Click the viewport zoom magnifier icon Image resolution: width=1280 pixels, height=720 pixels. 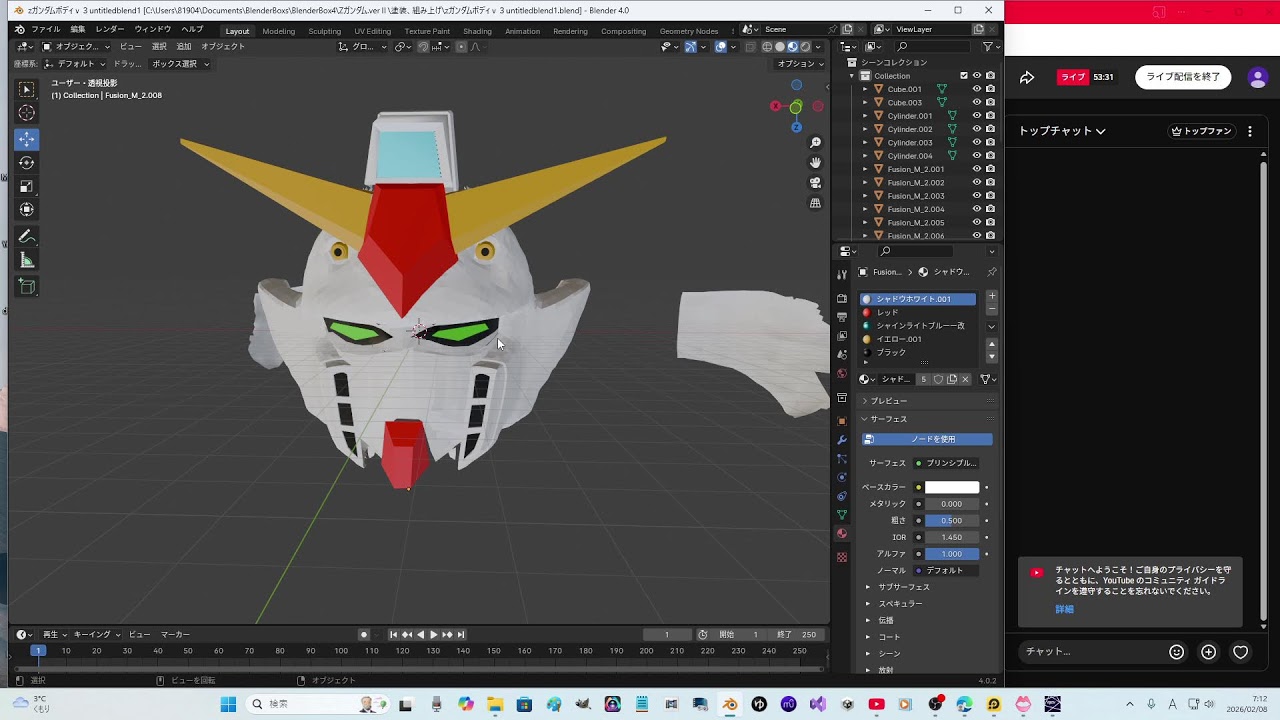816,143
